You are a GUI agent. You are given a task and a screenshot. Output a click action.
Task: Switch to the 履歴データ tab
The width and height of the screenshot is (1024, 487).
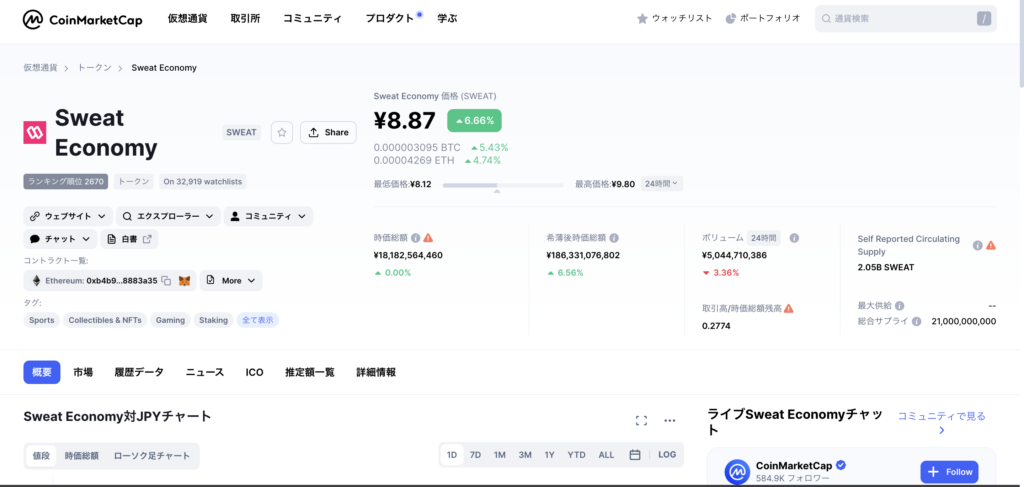(x=139, y=372)
